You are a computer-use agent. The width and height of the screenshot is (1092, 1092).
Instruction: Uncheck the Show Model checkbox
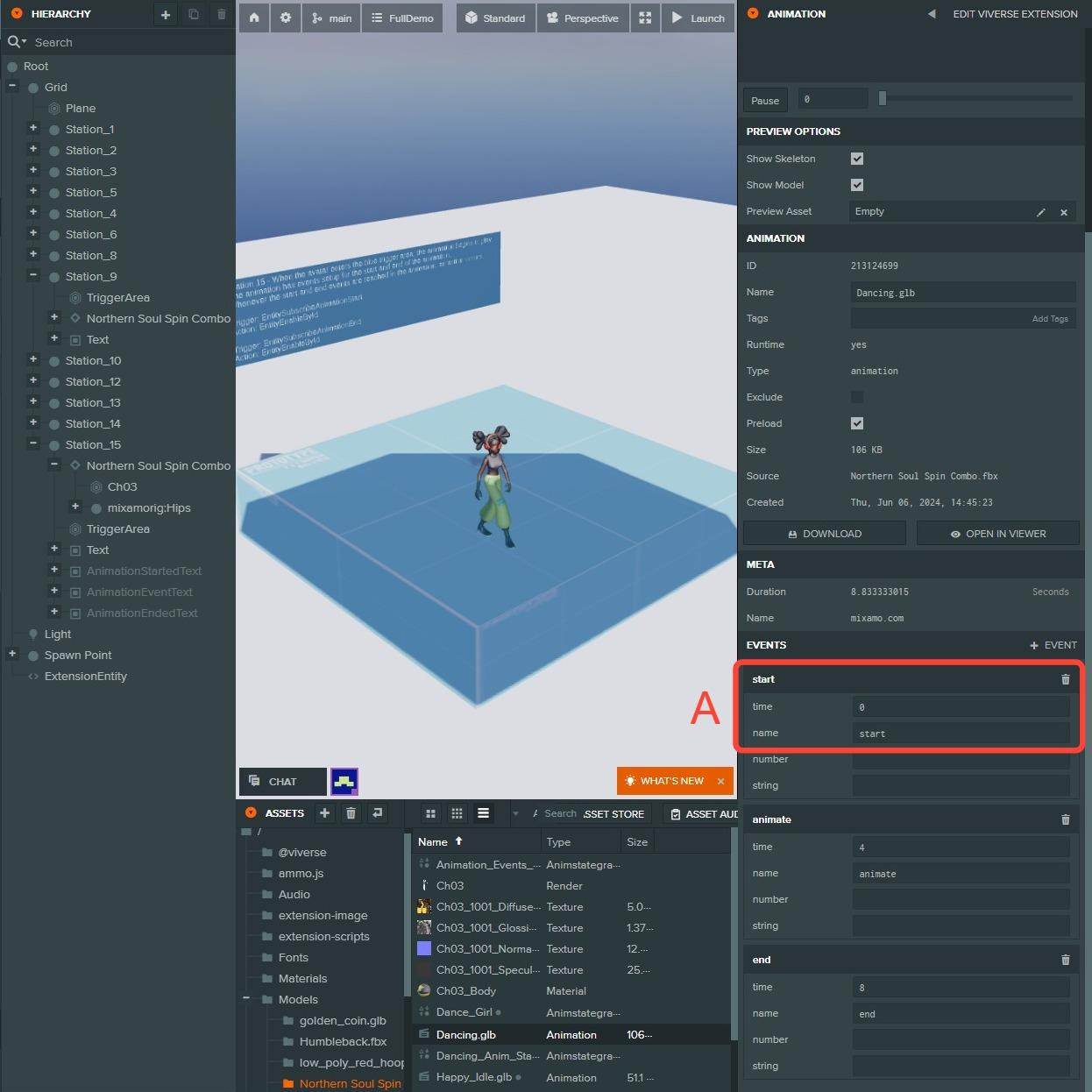857,185
